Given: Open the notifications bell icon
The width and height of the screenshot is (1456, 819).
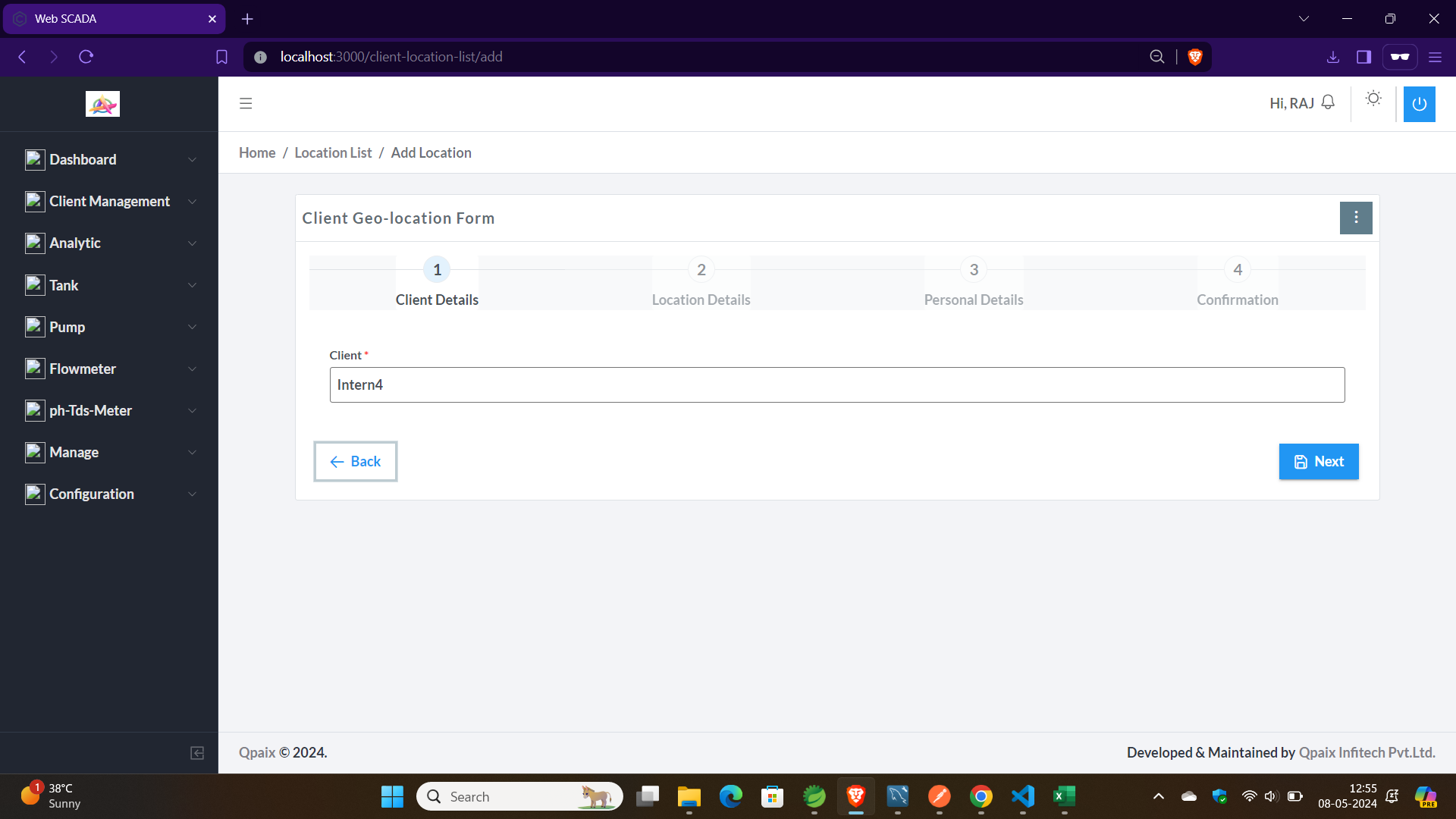Looking at the screenshot, I should (x=1328, y=102).
